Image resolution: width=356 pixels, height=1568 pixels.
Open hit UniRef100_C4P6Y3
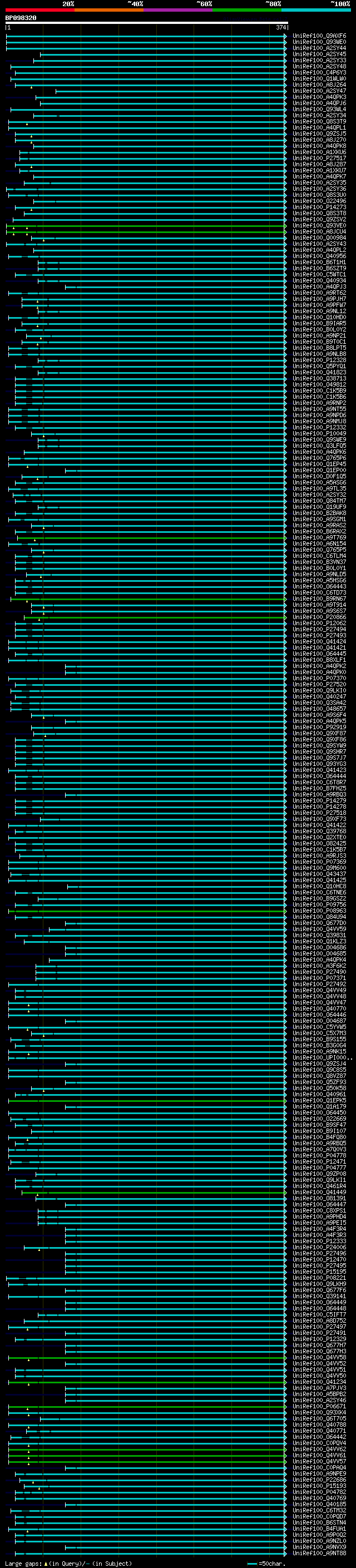coord(319,72)
